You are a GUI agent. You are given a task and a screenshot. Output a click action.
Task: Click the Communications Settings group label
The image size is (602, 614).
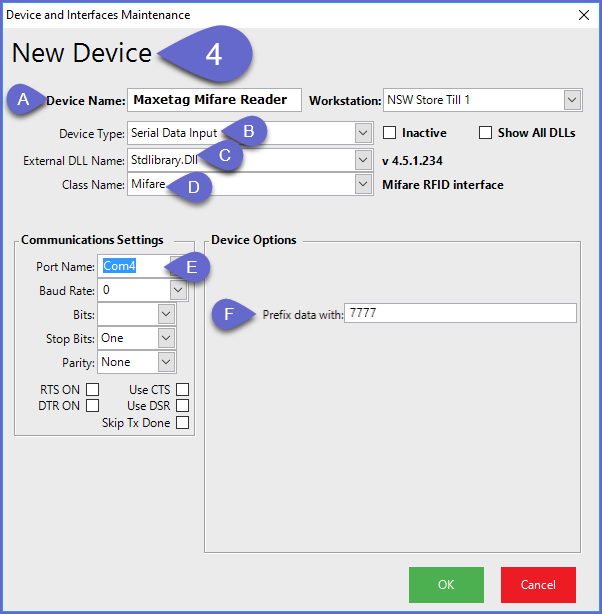92,240
